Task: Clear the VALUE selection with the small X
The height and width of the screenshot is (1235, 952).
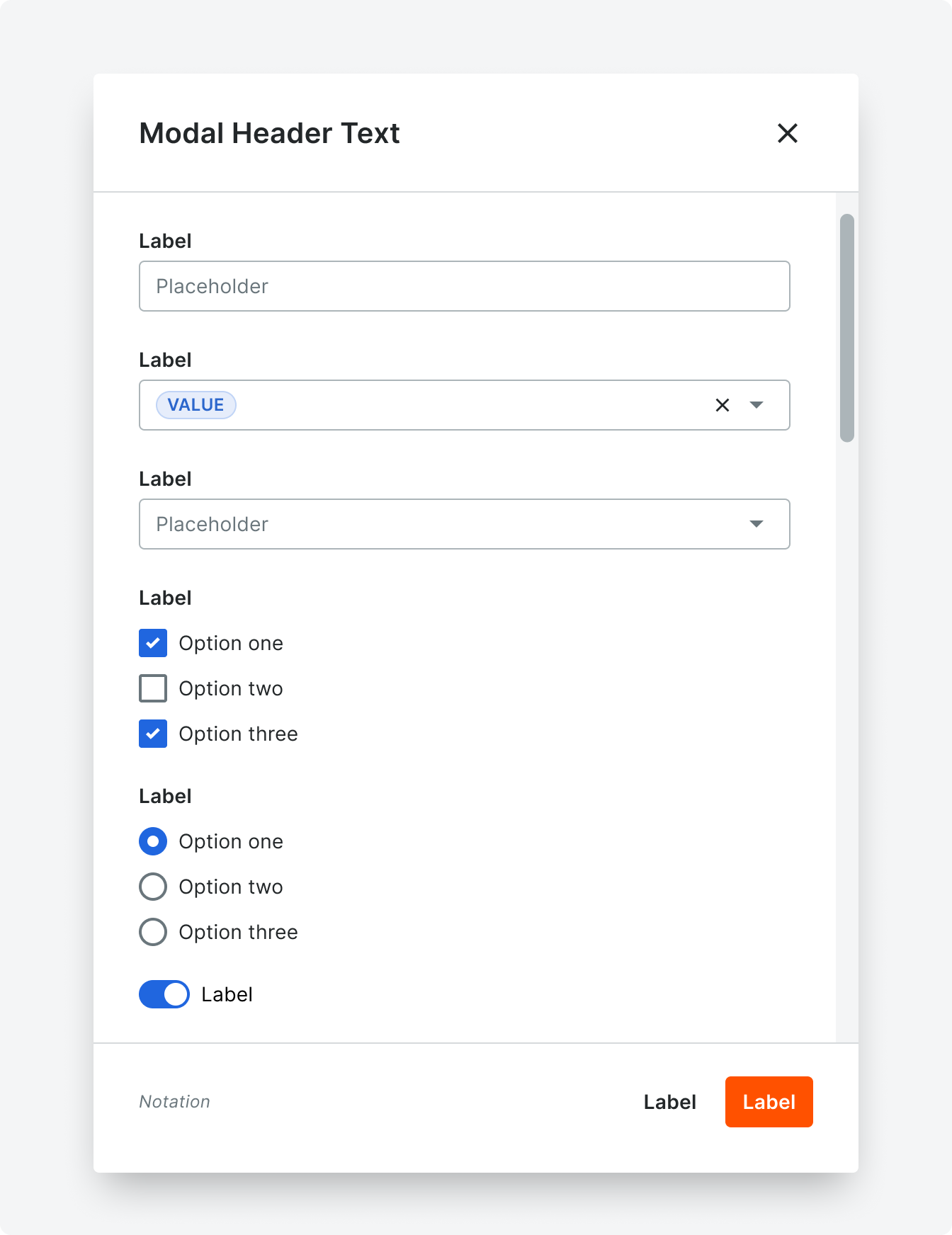Action: tap(722, 405)
